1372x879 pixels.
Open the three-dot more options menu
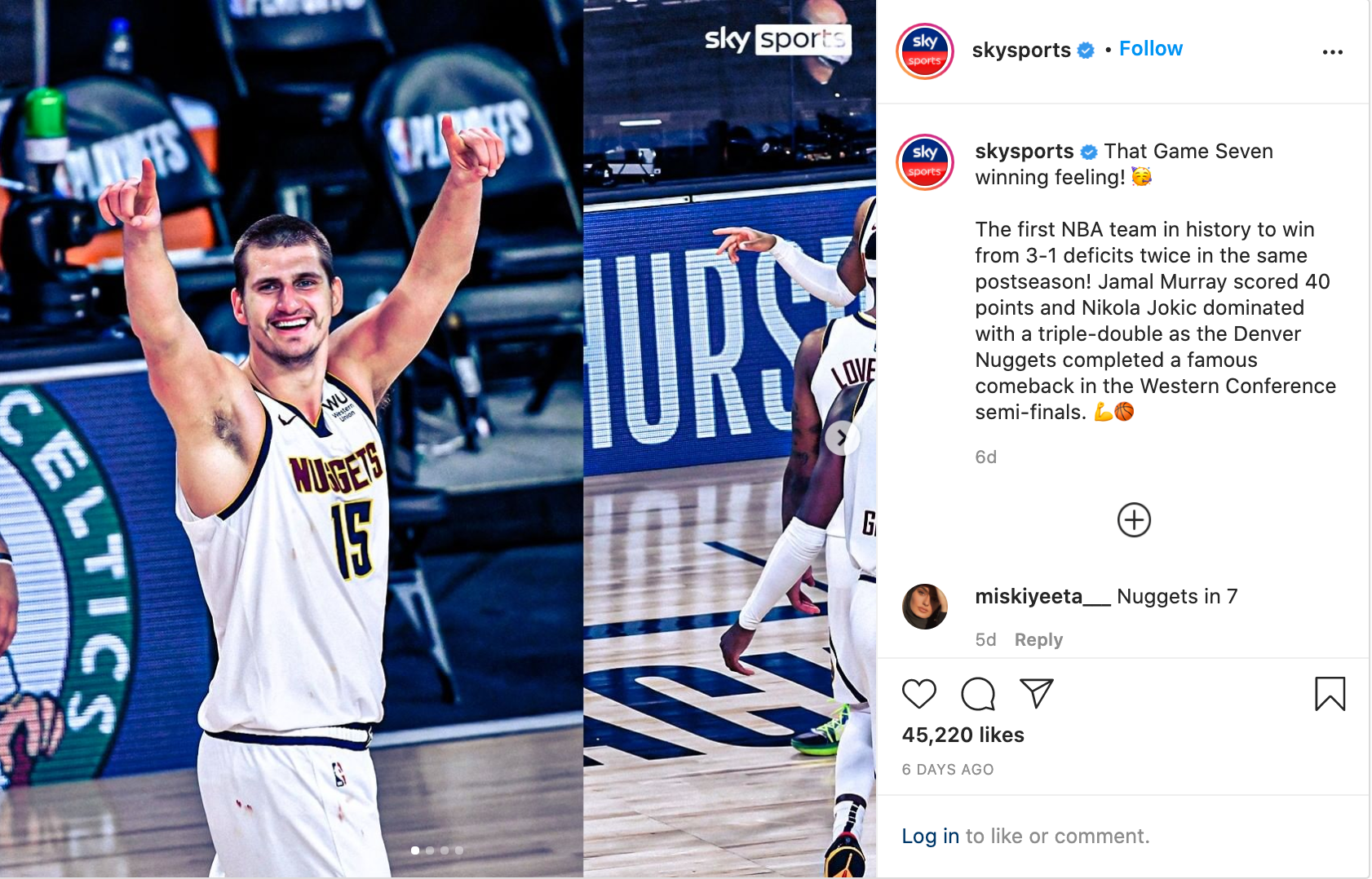(1332, 52)
